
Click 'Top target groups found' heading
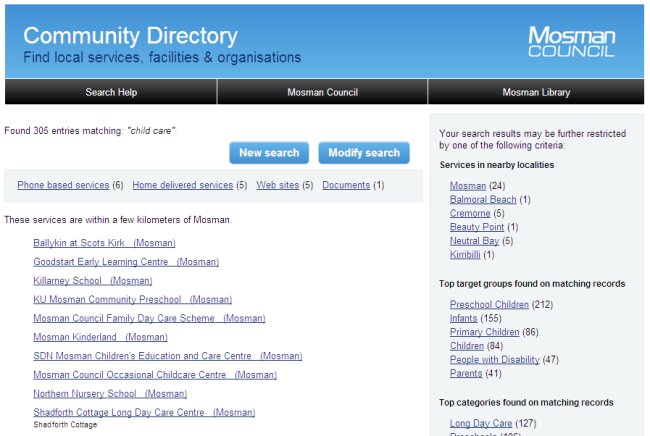(x=532, y=284)
